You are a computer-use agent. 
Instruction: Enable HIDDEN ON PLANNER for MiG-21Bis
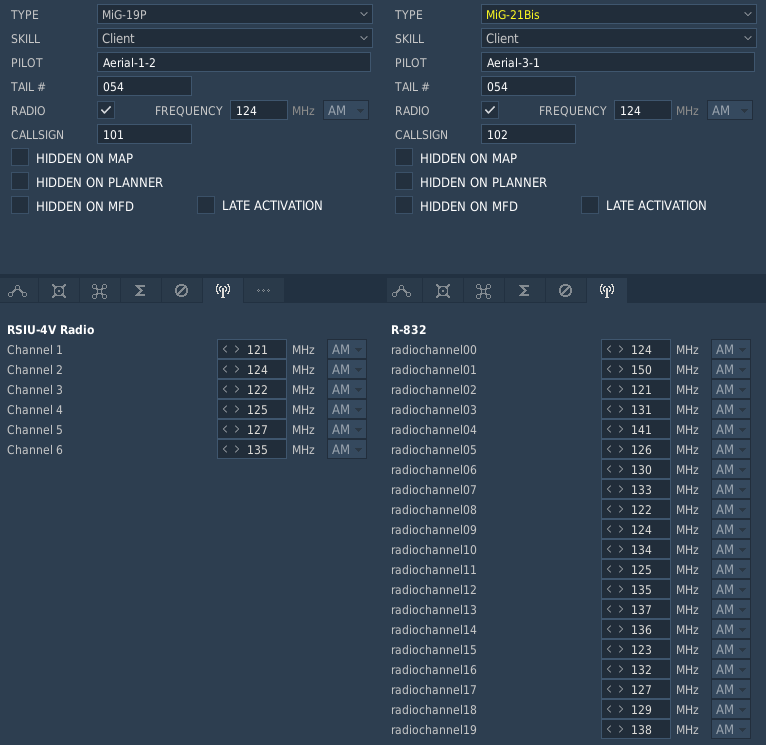404,182
